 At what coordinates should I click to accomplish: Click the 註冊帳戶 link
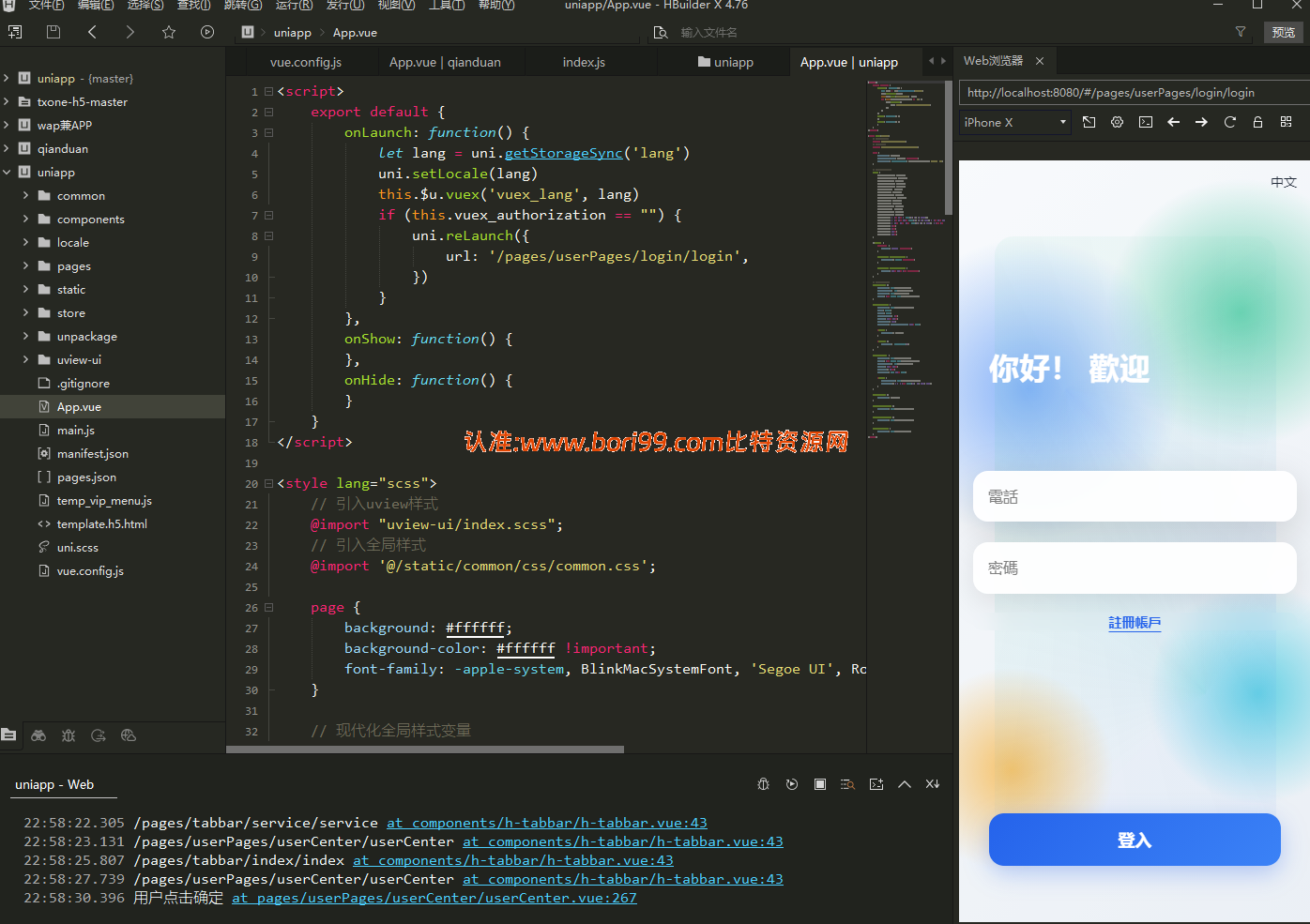coord(1135,623)
